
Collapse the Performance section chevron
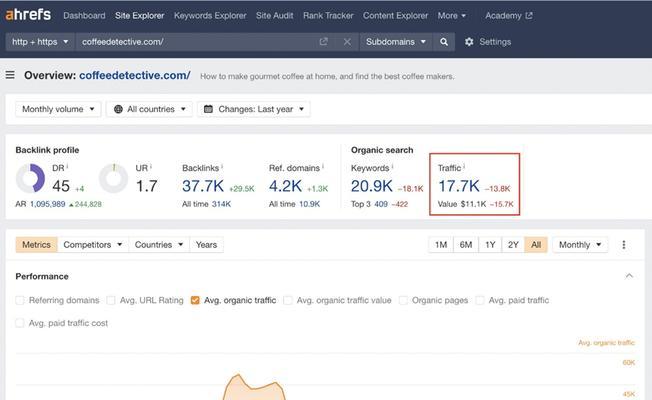pyautogui.click(x=629, y=276)
